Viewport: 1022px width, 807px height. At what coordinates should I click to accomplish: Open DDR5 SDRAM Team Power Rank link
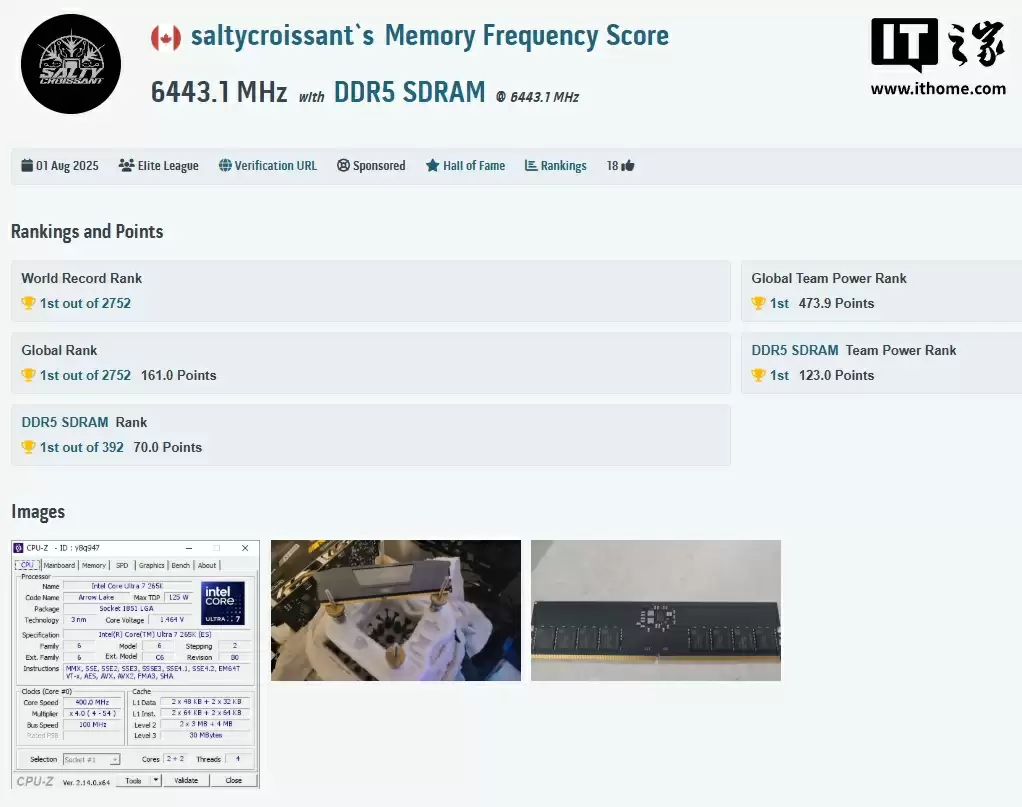tap(795, 350)
